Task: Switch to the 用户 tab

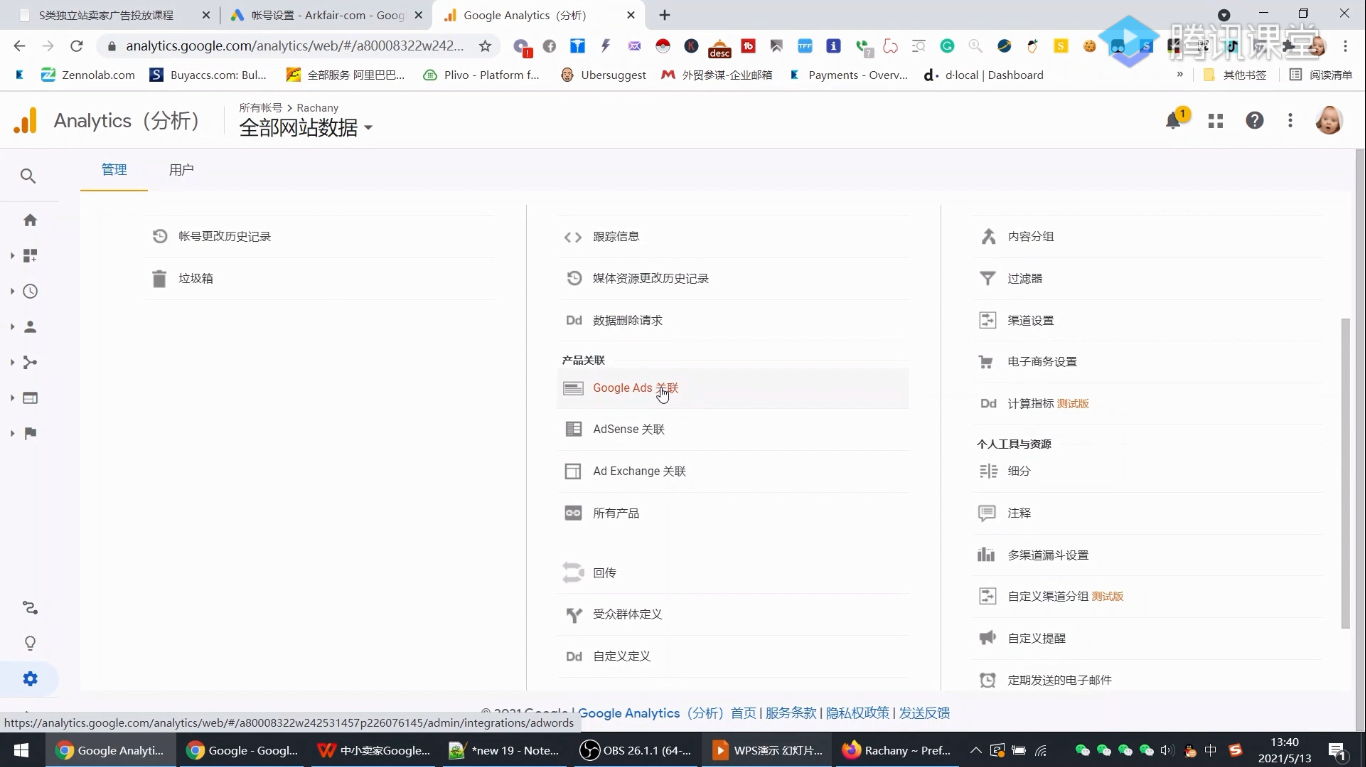Action: click(181, 169)
